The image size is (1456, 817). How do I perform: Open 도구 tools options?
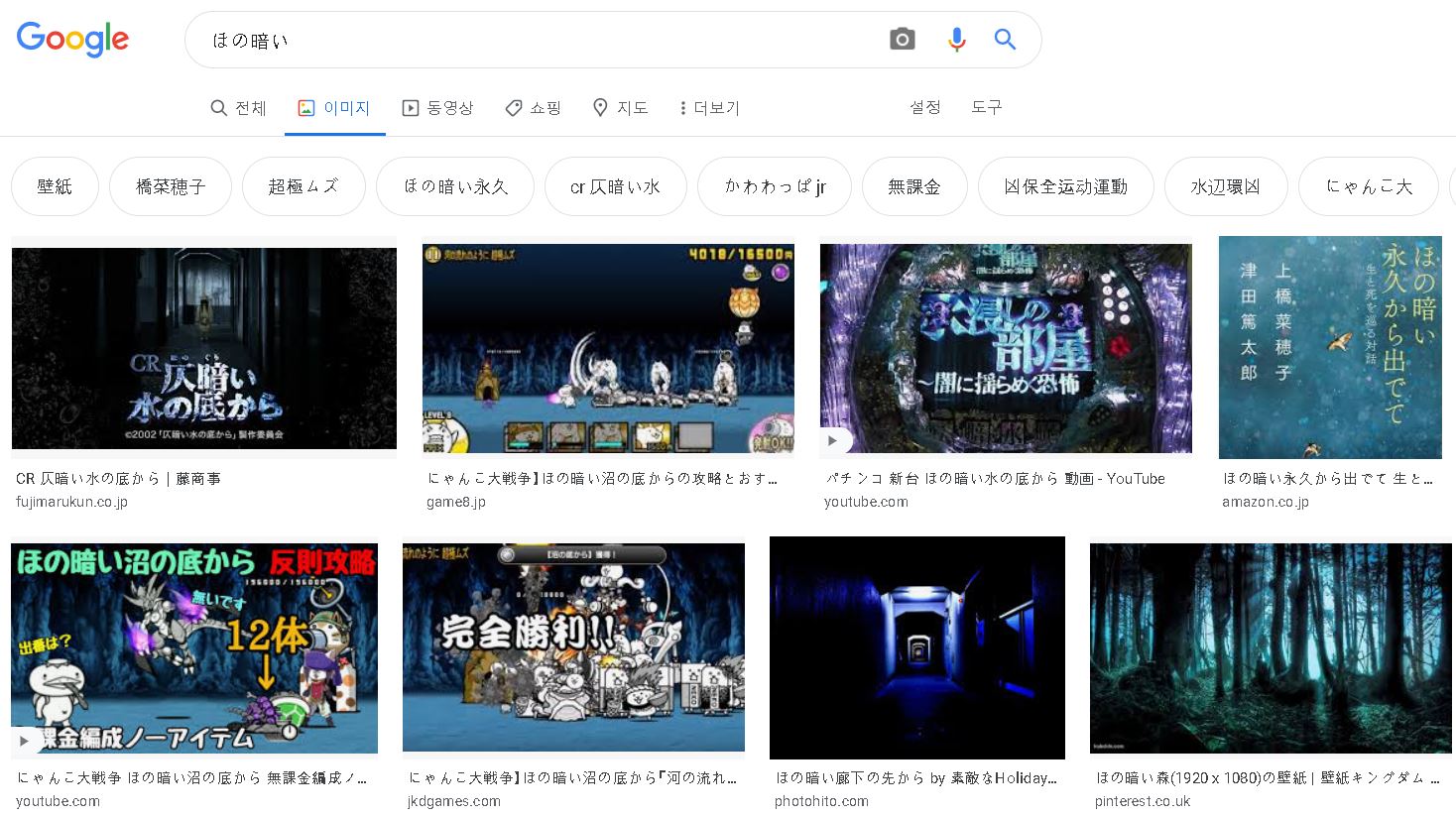click(x=987, y=107)
